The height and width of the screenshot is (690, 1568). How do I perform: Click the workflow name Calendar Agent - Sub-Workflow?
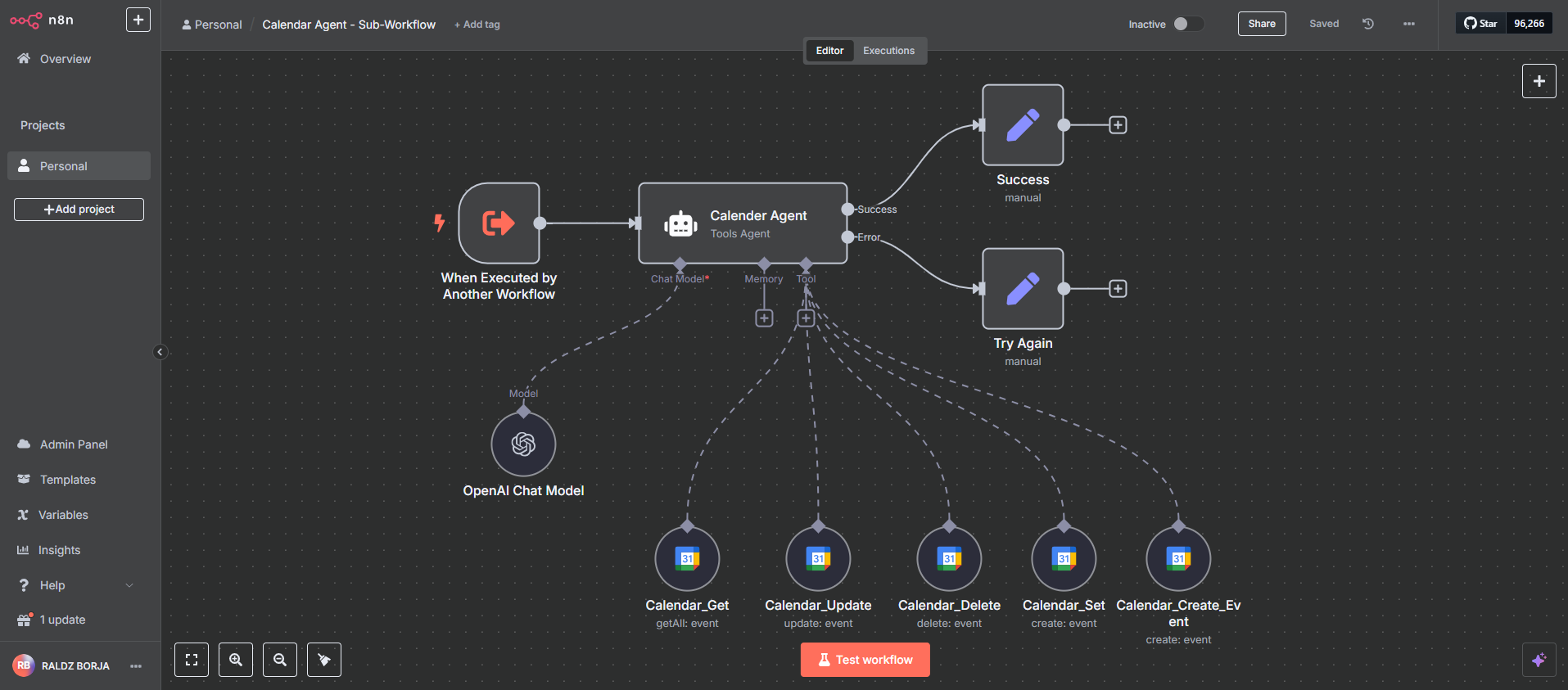[349, 25]
